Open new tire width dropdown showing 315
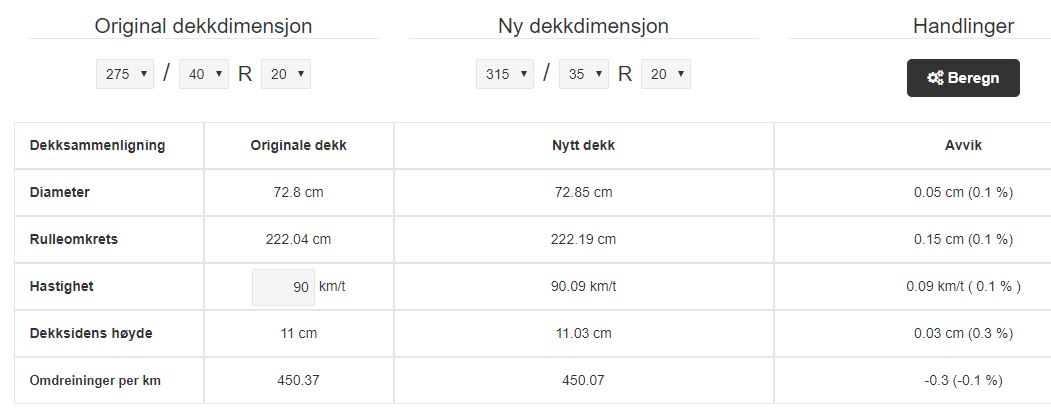Image resolution: width=1051 pixels, height=416 pixels. tap(505, 74)
